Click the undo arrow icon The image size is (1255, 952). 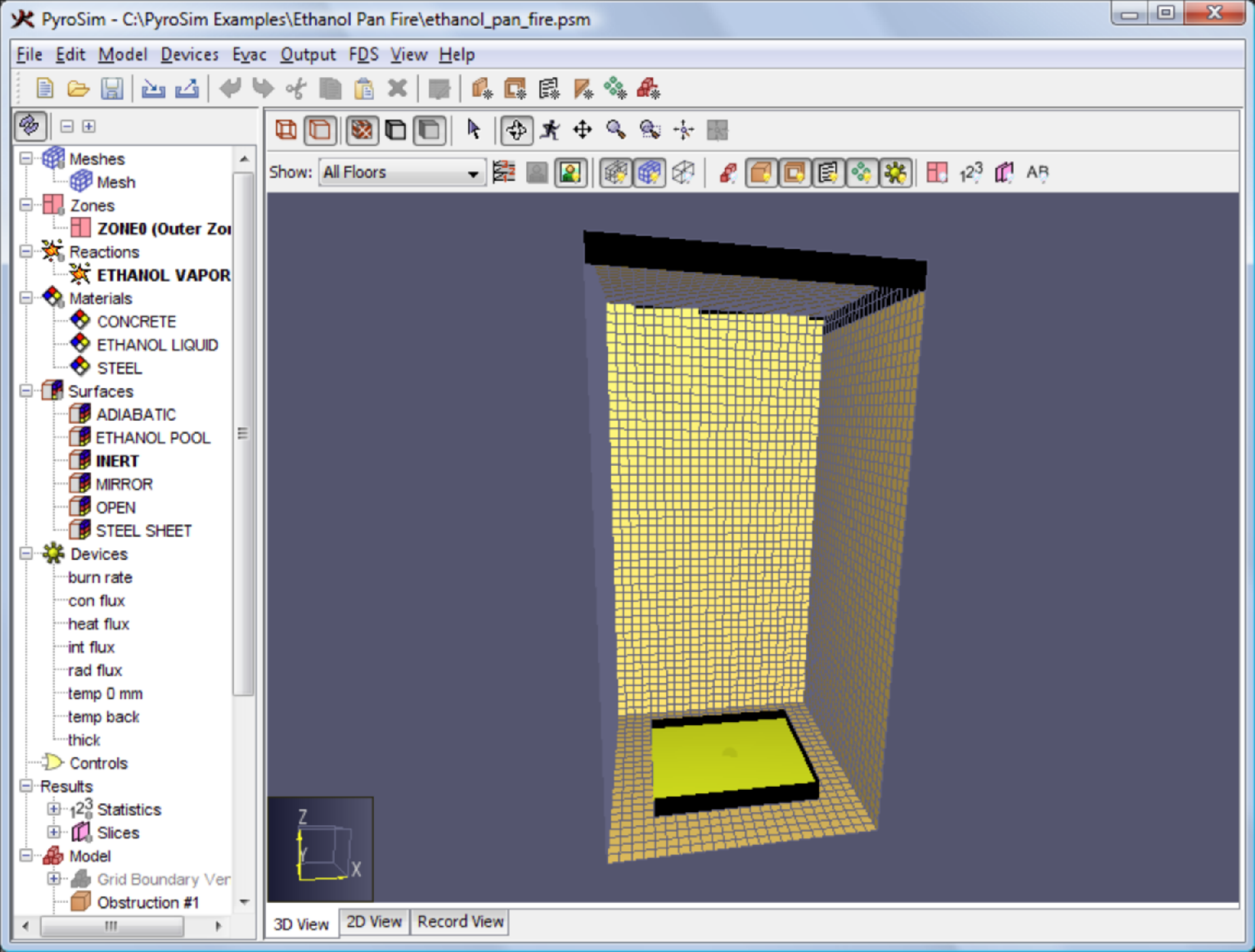(x=229, y=88)
